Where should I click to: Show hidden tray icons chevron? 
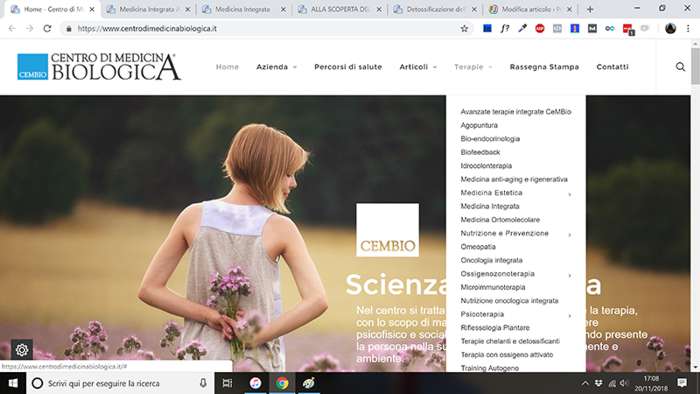(x=585, y=383)
